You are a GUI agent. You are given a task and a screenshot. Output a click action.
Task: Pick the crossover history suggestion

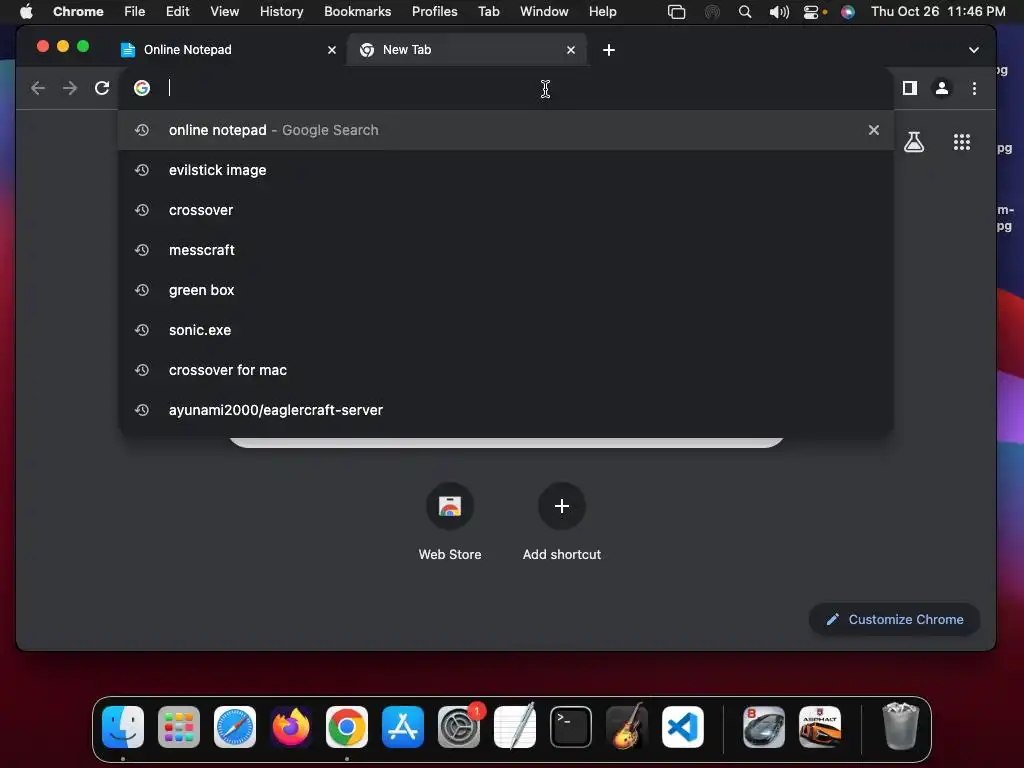pyautogui.click(x=505, y=210)
